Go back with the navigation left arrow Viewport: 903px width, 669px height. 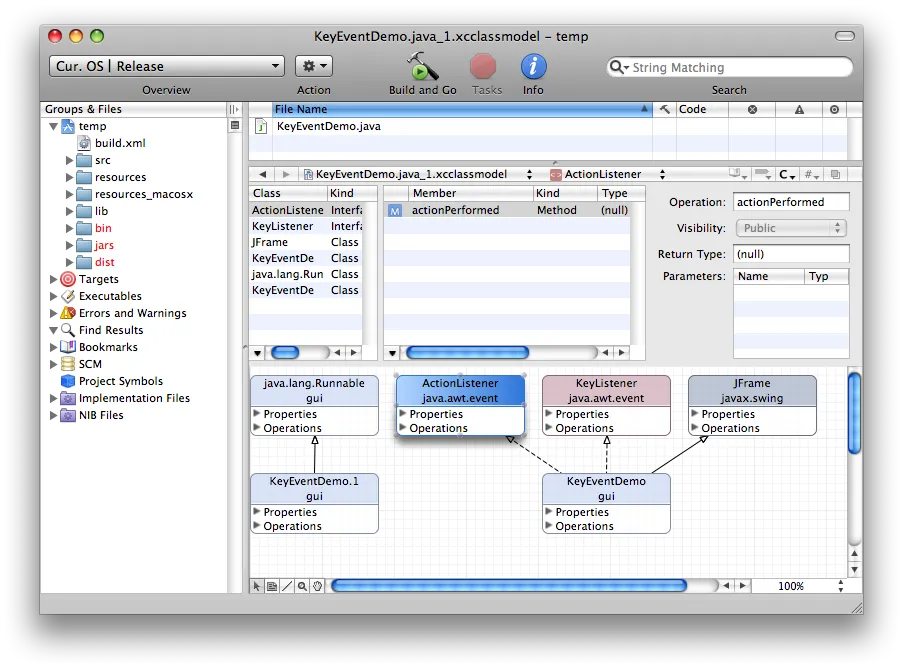coord(263,174)
